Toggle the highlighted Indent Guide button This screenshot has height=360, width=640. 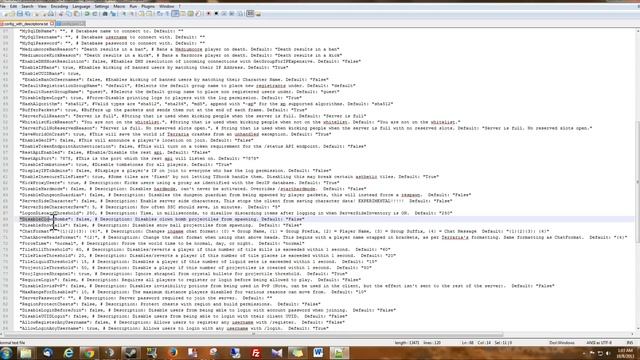click(175, 14)
